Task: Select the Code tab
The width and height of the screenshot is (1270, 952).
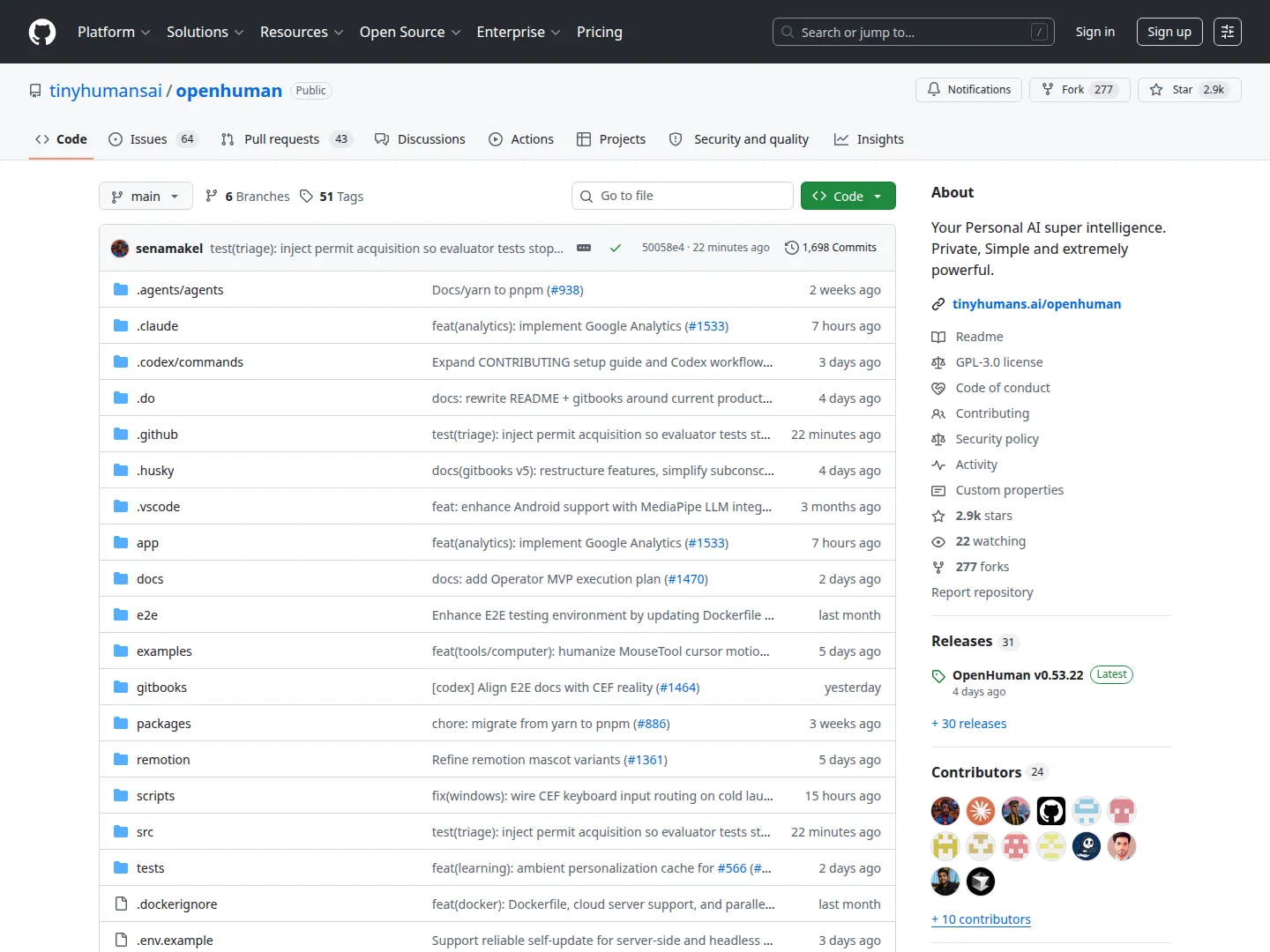Action: tap(61, 139)
